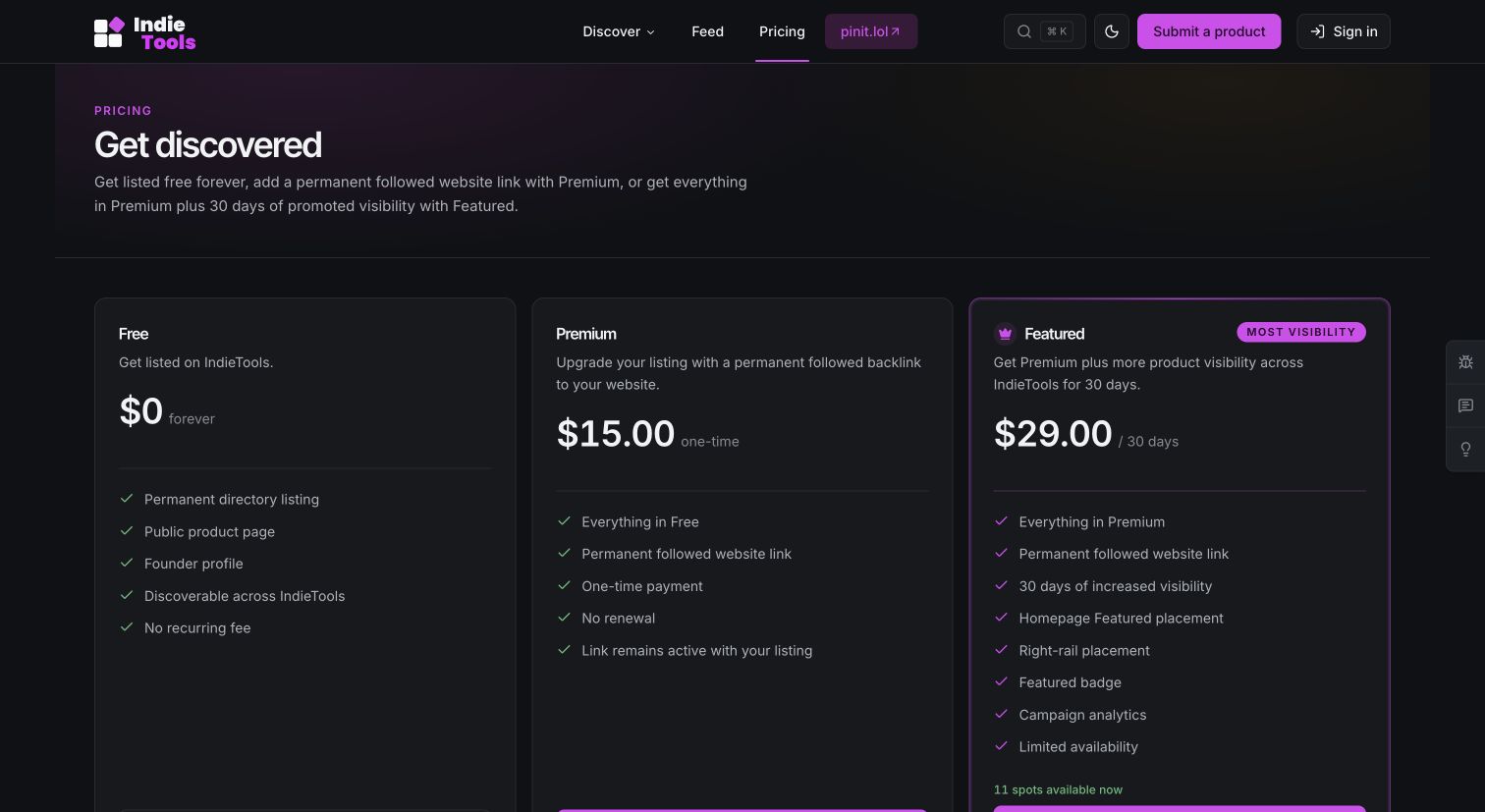Click '11 spots available now' text
This screenshot has height=812, width=1485.
coord(1058,789)
